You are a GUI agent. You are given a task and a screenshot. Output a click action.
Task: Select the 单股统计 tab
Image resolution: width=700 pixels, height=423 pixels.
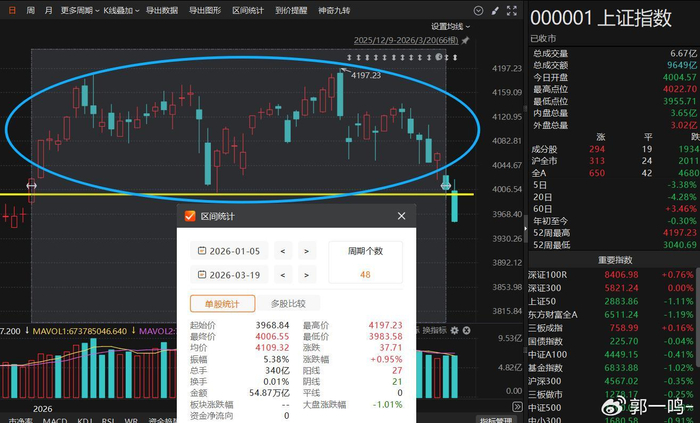(222, 304)
